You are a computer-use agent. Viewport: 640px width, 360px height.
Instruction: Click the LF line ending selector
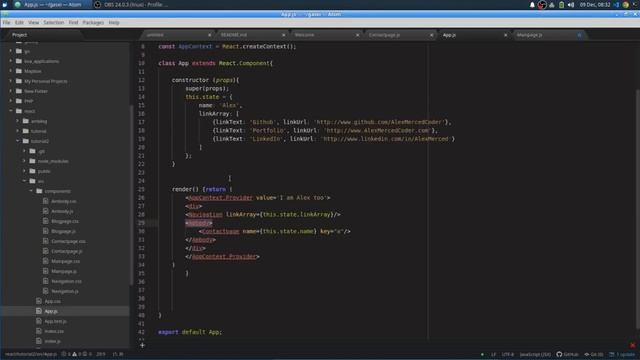493,354
